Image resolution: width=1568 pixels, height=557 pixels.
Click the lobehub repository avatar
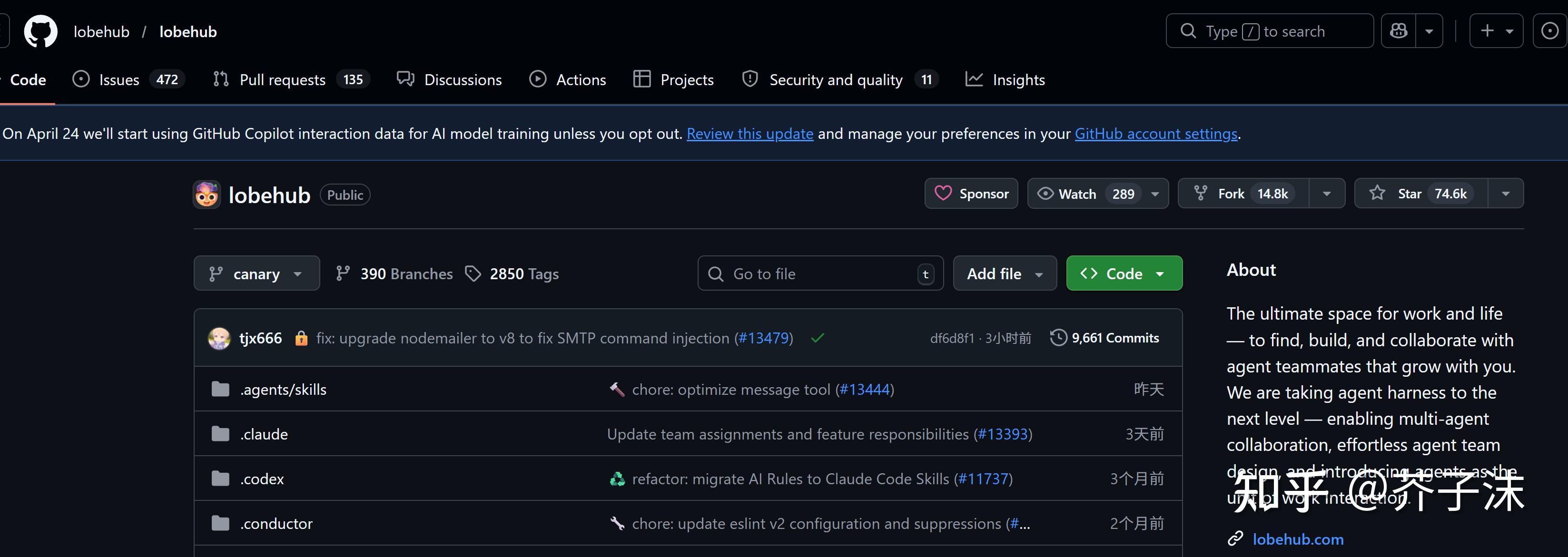(x=207, y=195)
